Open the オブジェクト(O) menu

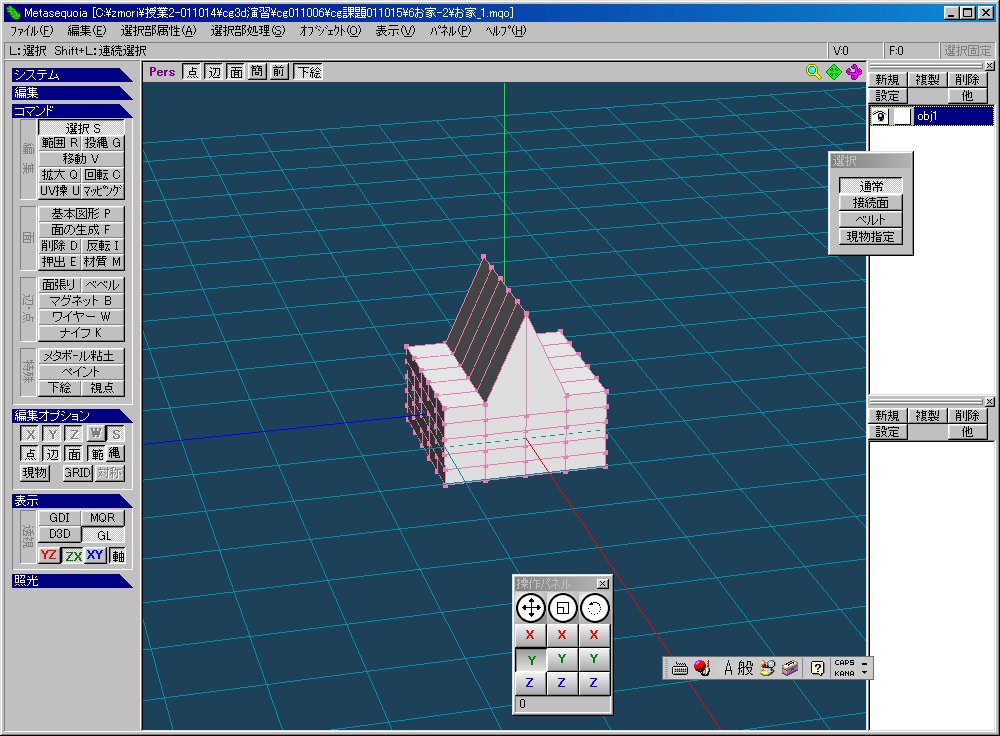[x=330, y=31]
